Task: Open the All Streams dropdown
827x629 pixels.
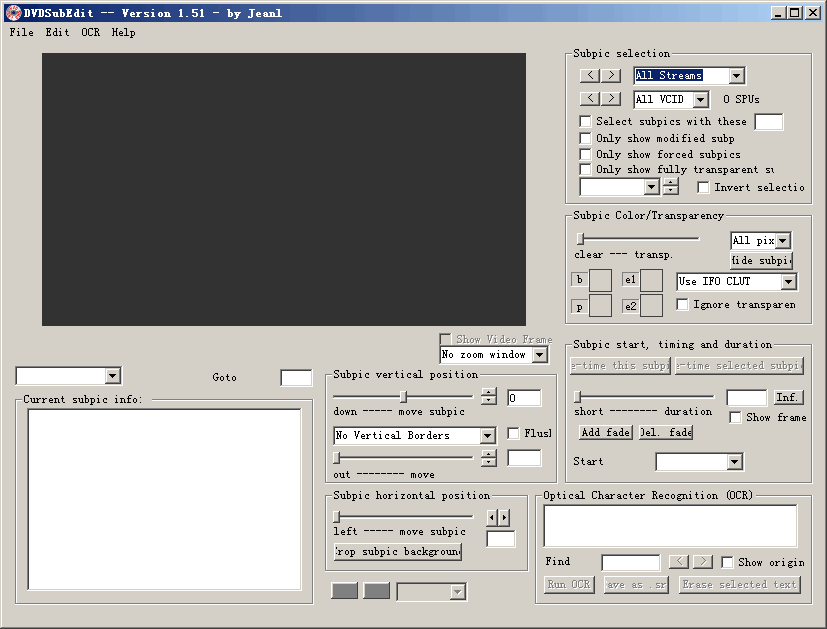Action: [736, 75]
